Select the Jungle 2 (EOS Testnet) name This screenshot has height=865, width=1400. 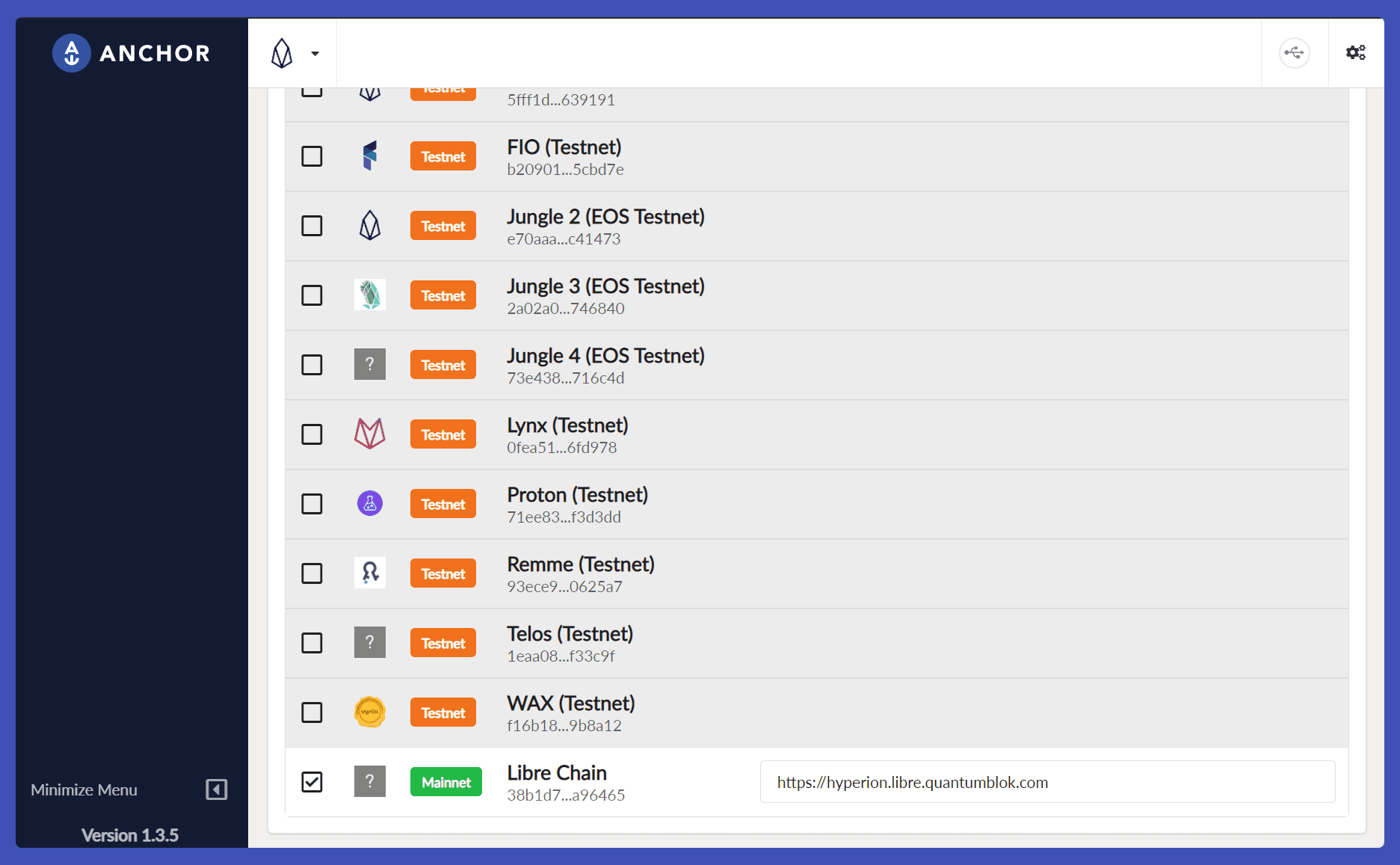coord(606,217)
